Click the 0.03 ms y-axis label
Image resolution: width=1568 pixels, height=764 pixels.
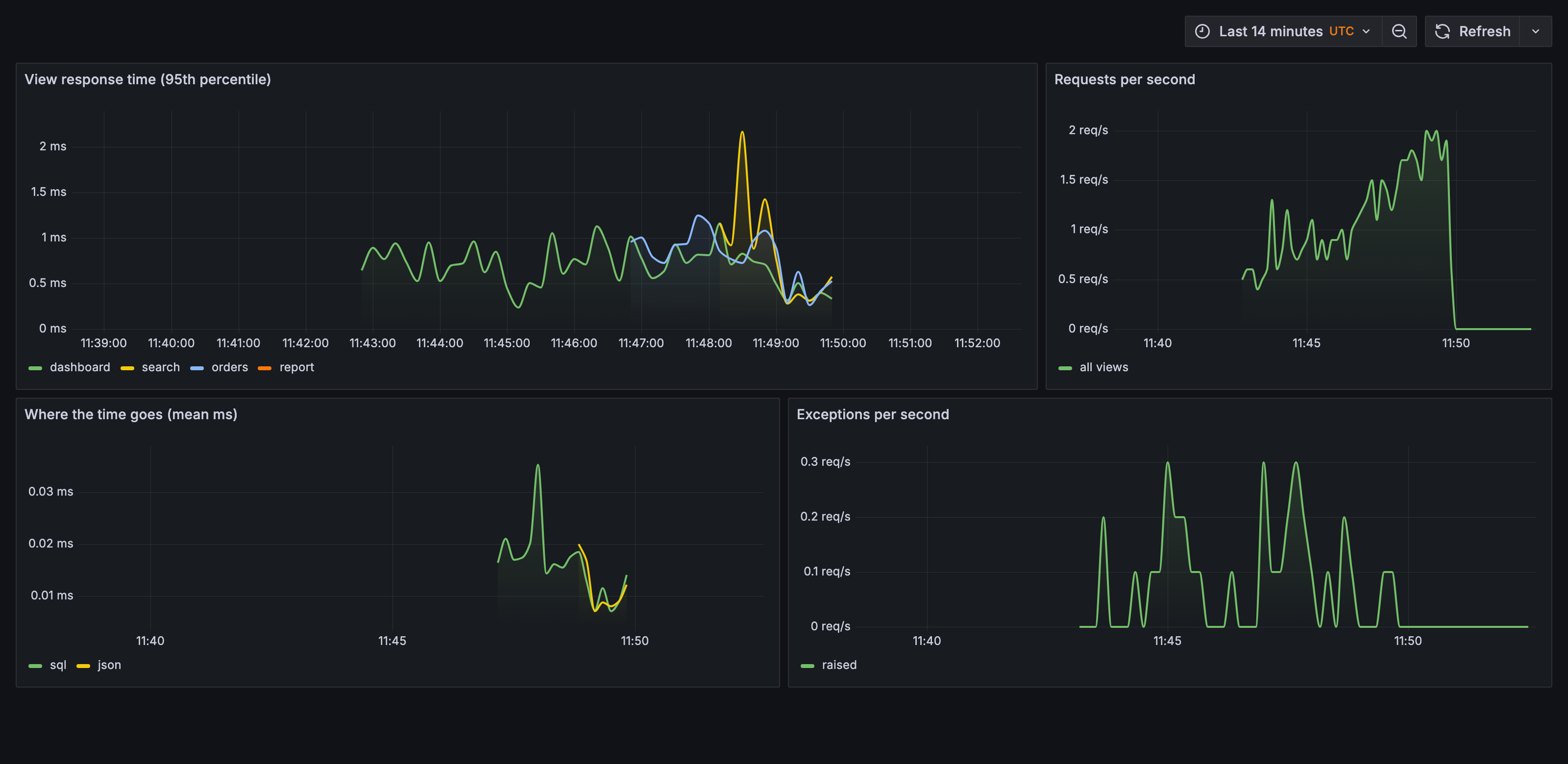(50, 492)
